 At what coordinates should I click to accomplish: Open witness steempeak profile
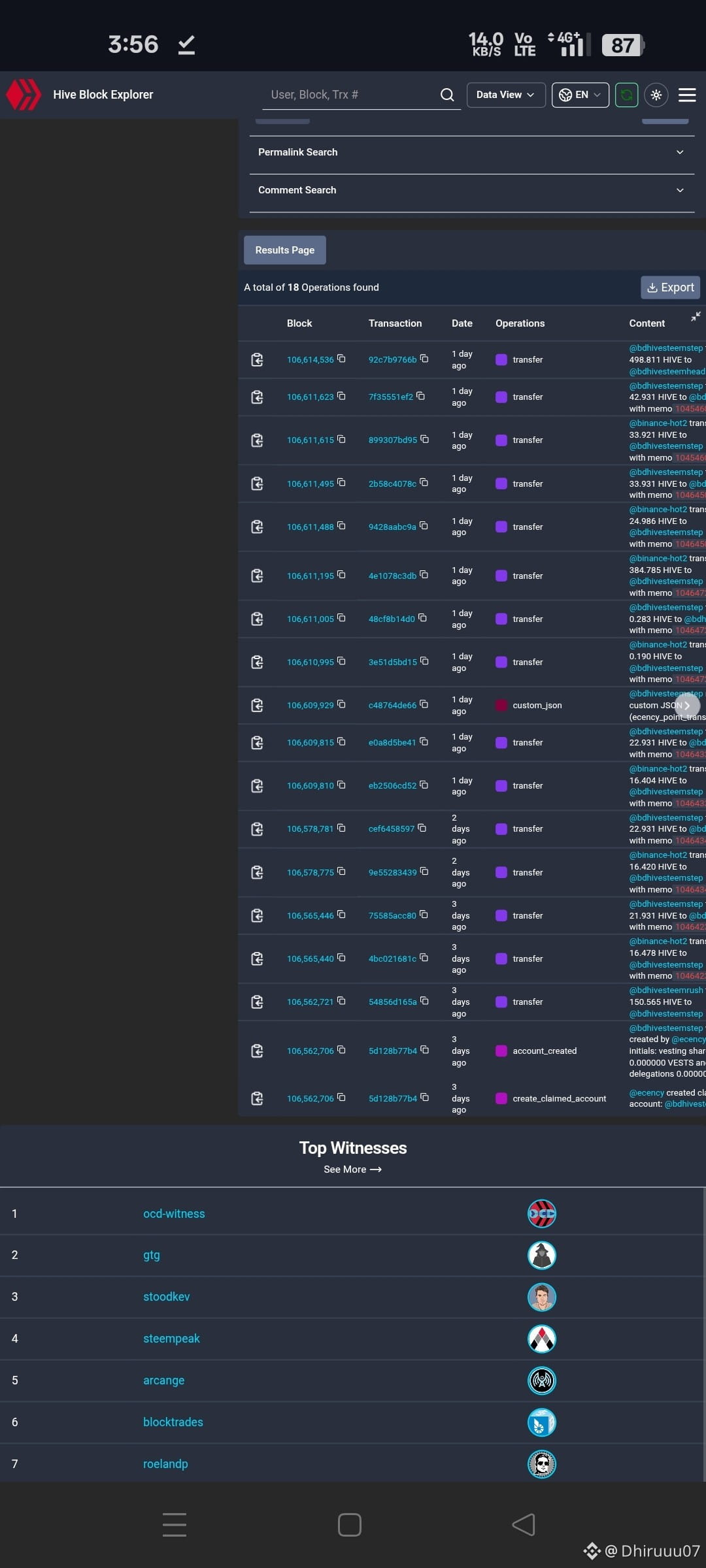tap(171, 1339)
